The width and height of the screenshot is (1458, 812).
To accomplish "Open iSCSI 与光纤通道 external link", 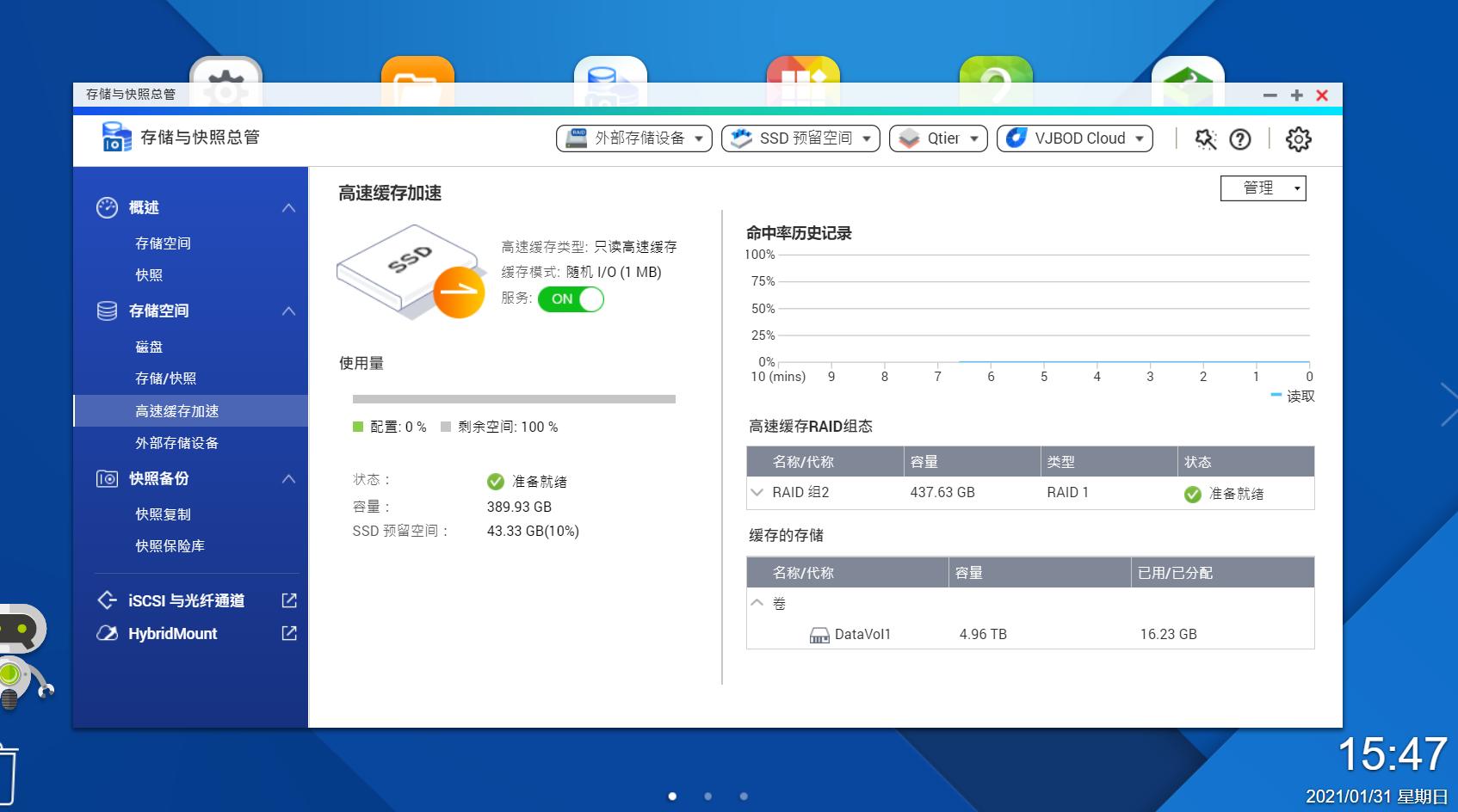I will (x=289, y=600).
